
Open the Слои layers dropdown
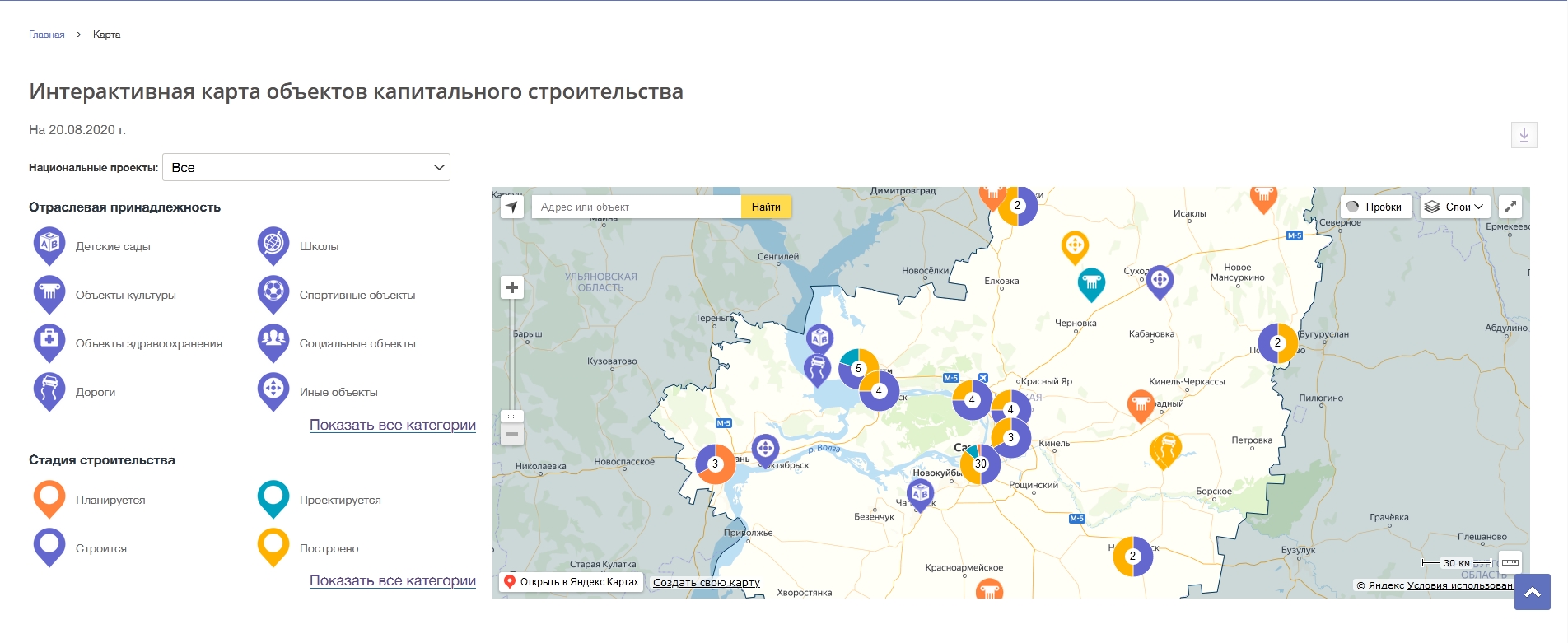coord(1454,207)
